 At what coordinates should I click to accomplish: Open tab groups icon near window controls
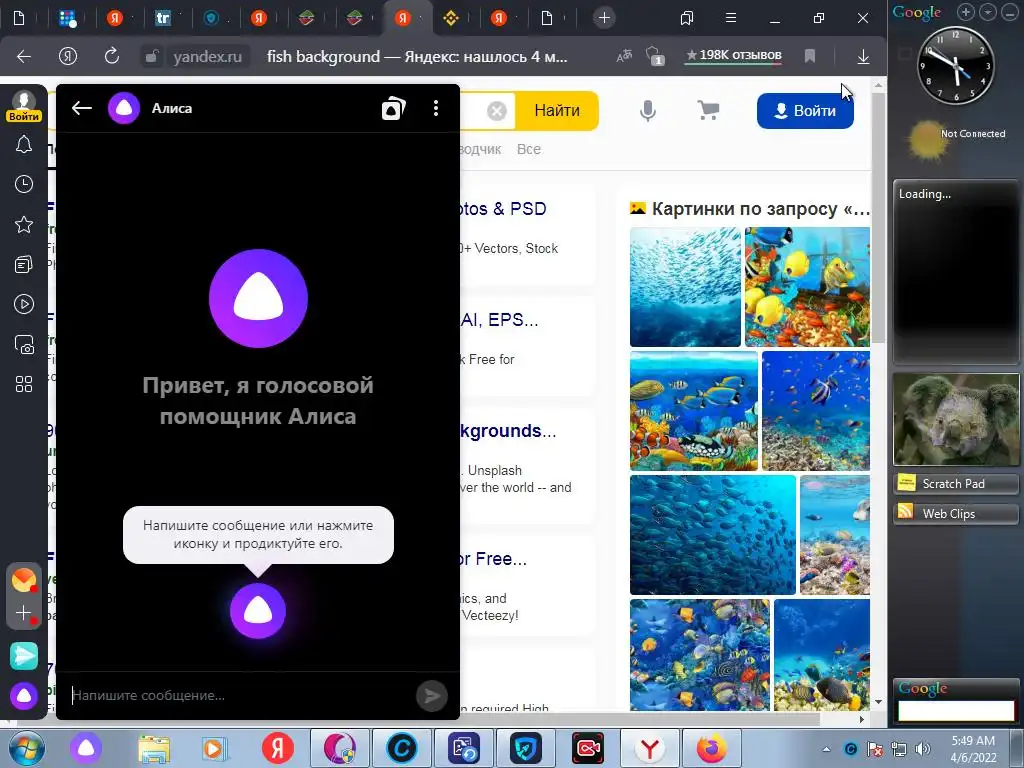(686, 18)
